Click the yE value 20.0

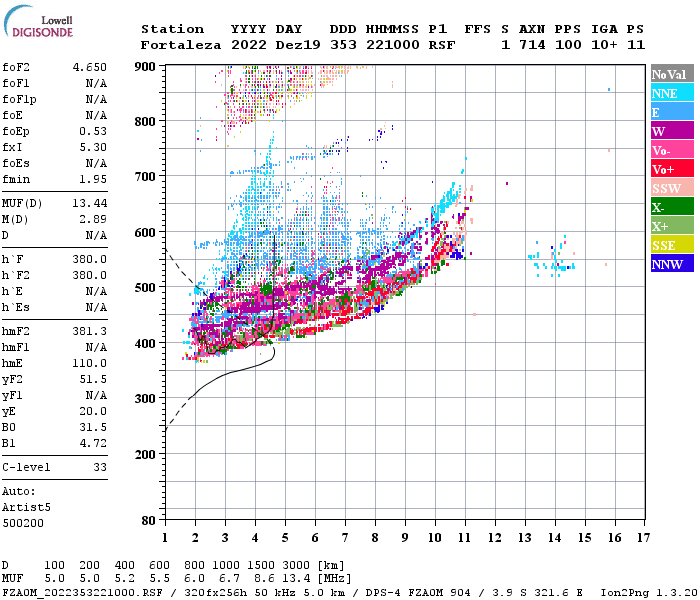(x=93, y=411)
